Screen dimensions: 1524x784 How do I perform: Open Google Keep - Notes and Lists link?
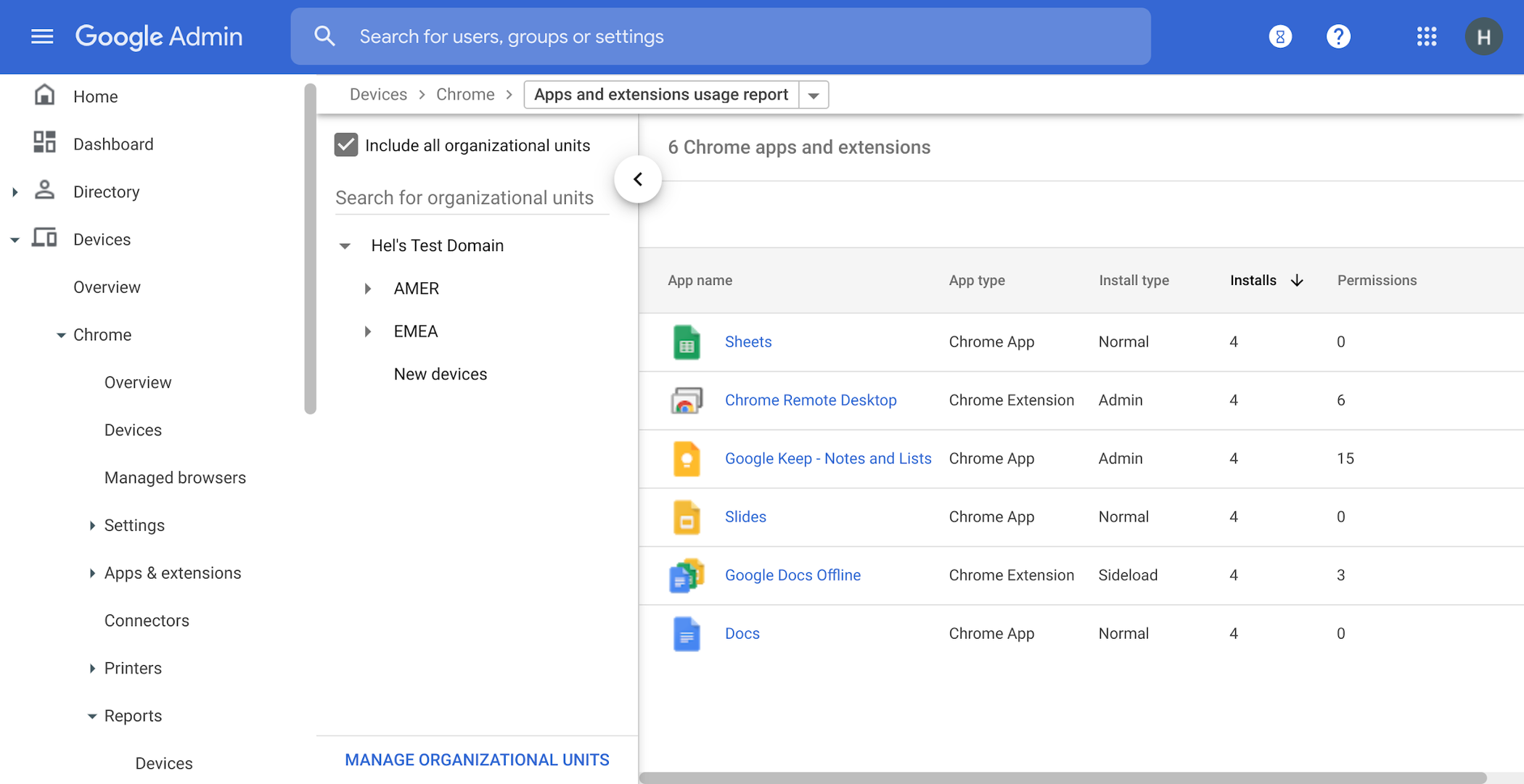(828, 458)
